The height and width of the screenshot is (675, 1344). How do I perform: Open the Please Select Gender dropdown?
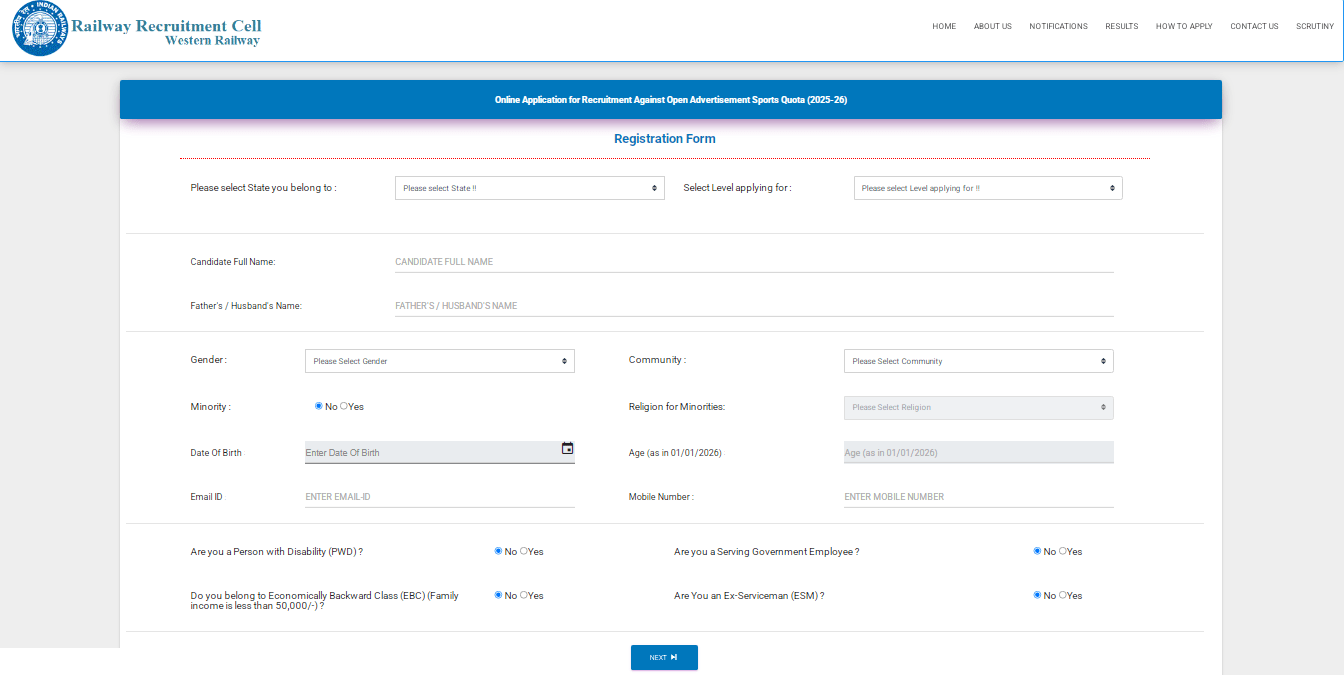pos(439,361)
